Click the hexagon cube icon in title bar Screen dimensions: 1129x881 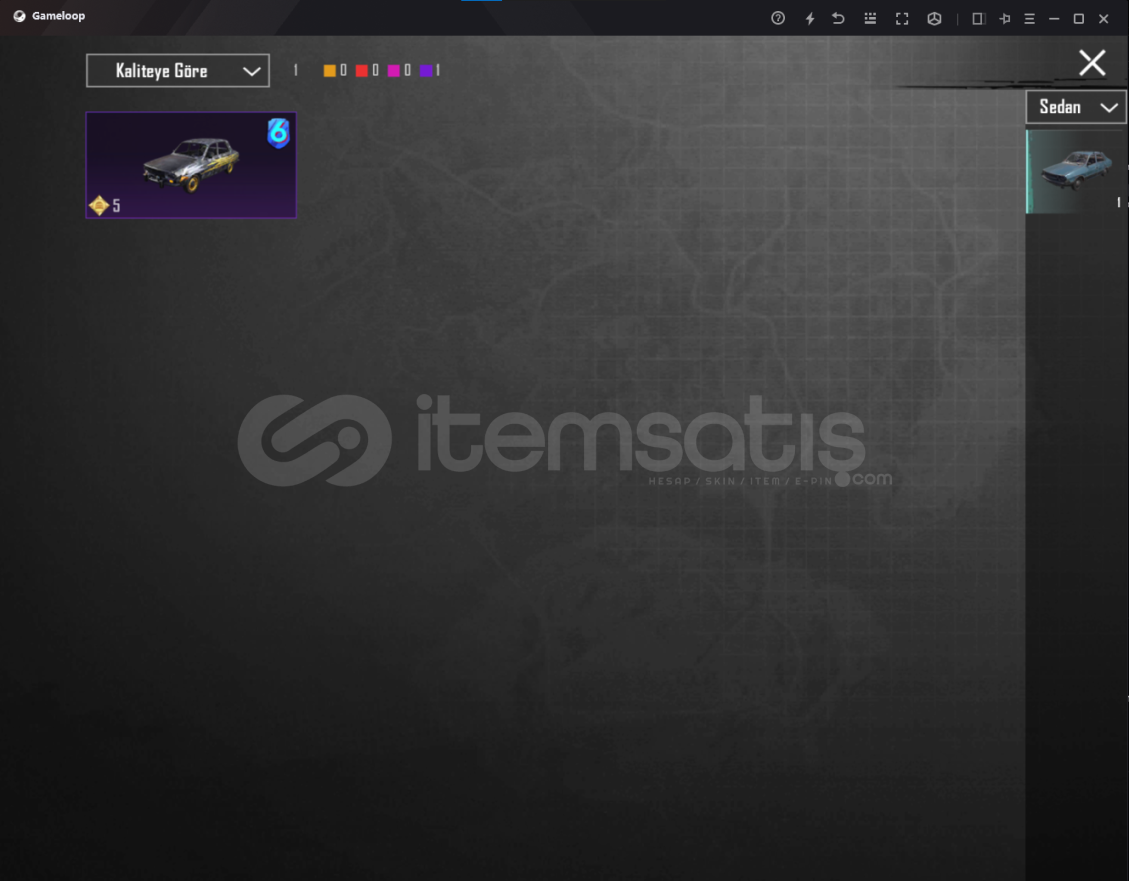[934, 19]
